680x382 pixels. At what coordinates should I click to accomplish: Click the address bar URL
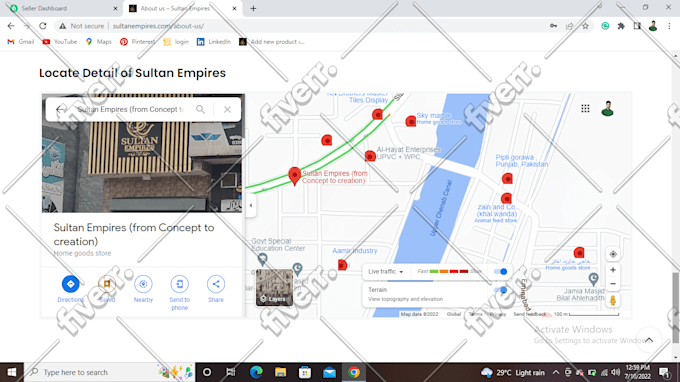tap(158, 26)
